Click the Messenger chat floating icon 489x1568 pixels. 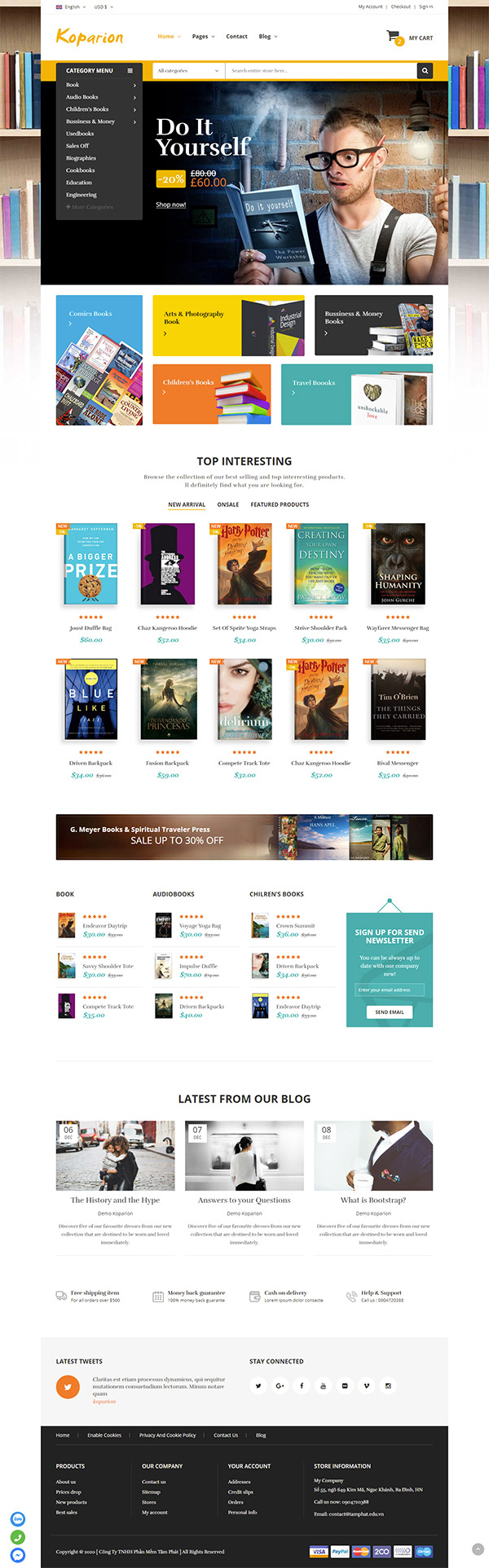[18, 1555]
